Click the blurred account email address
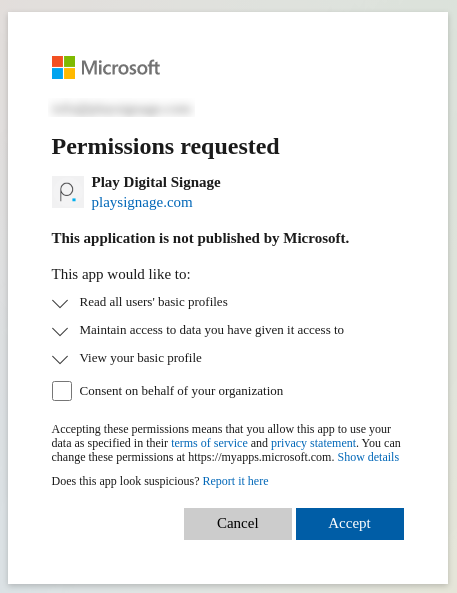This screenshot has width=457, height=593. pos(121,109)
